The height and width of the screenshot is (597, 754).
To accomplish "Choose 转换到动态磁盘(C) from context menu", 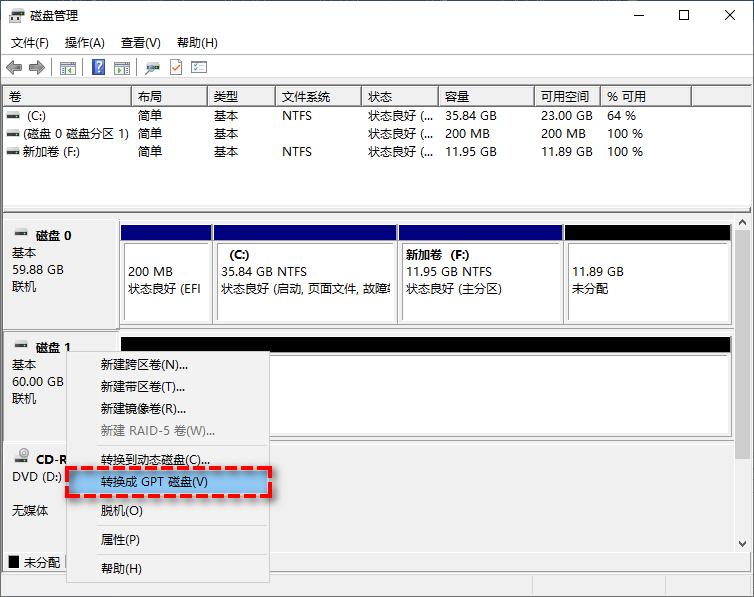I will pyautogui.click(x=155, y=460).
